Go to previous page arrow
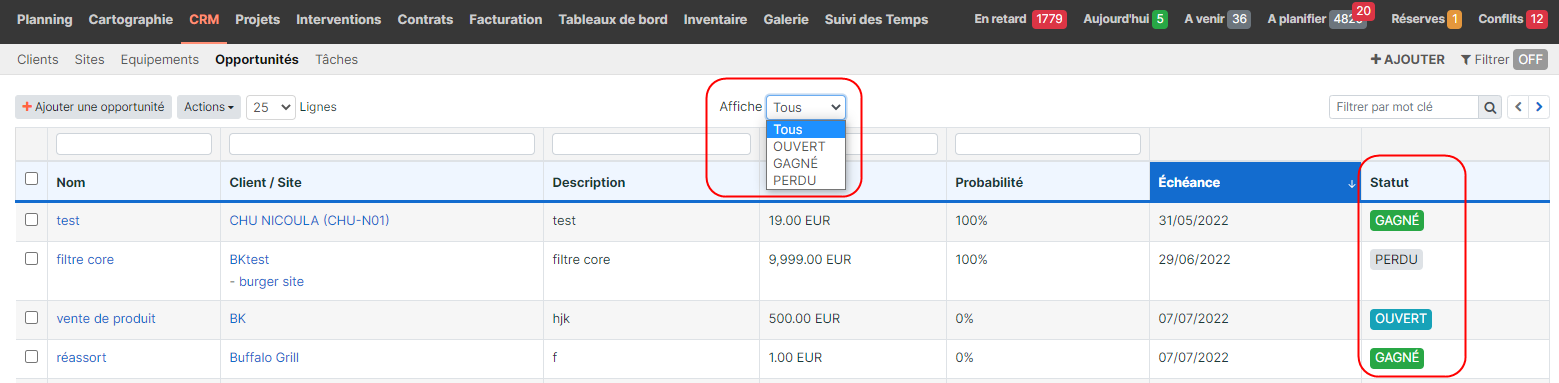1559x383 pixels. pos(1518,107)
